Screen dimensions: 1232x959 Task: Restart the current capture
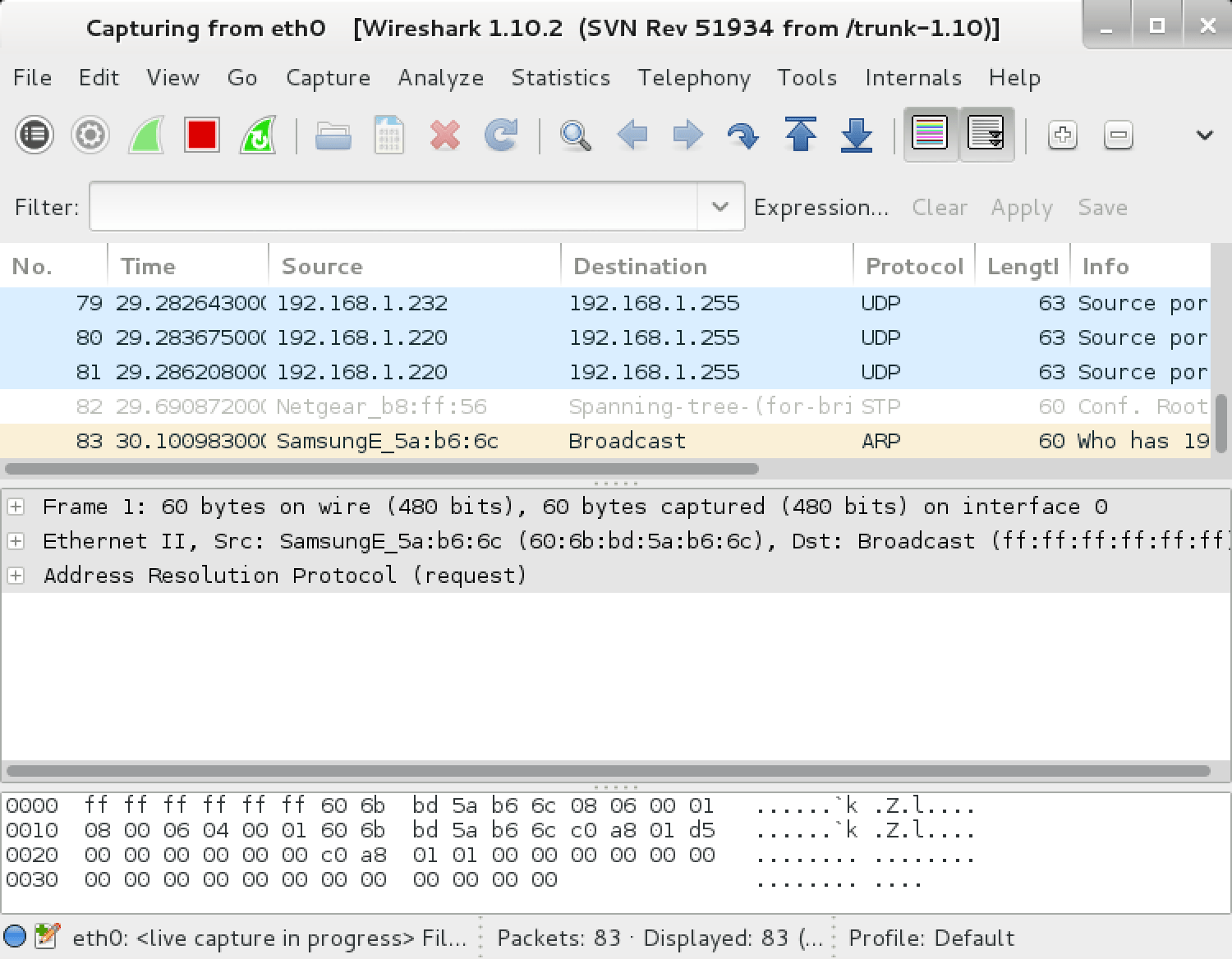point(256,134)
